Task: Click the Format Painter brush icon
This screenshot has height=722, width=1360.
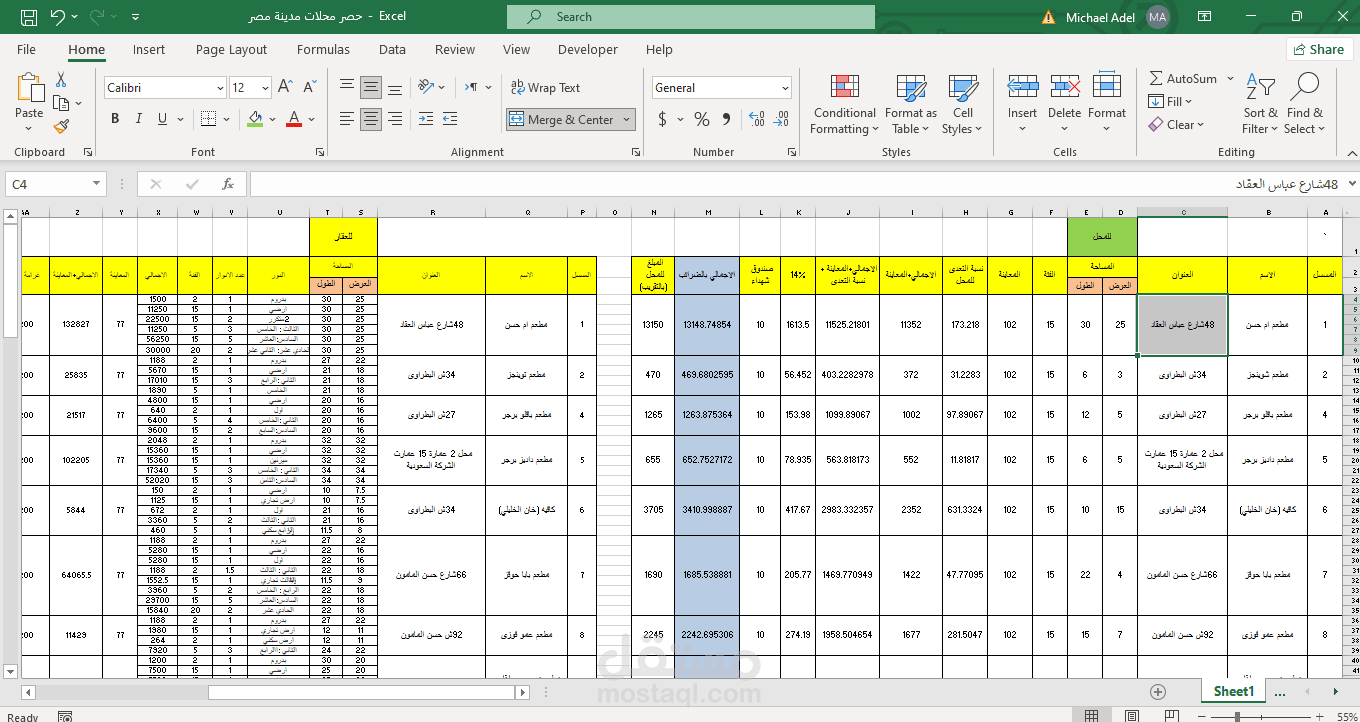Action: (61, 127)
